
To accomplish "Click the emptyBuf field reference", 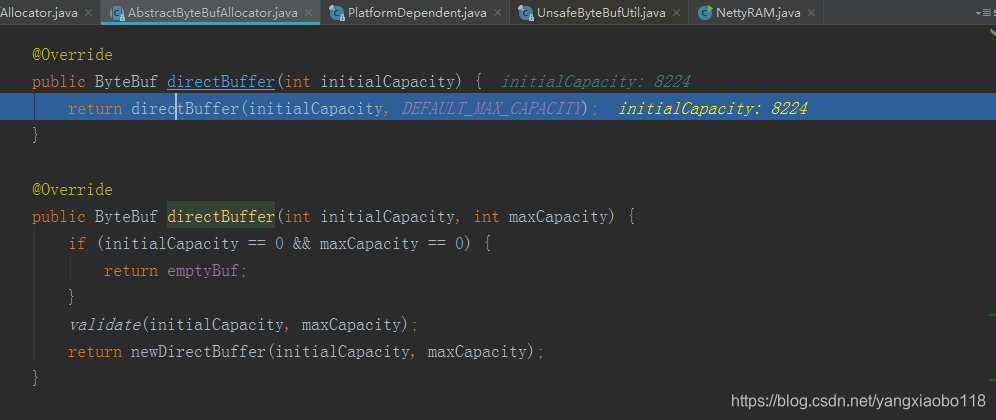I will (203, 271).
